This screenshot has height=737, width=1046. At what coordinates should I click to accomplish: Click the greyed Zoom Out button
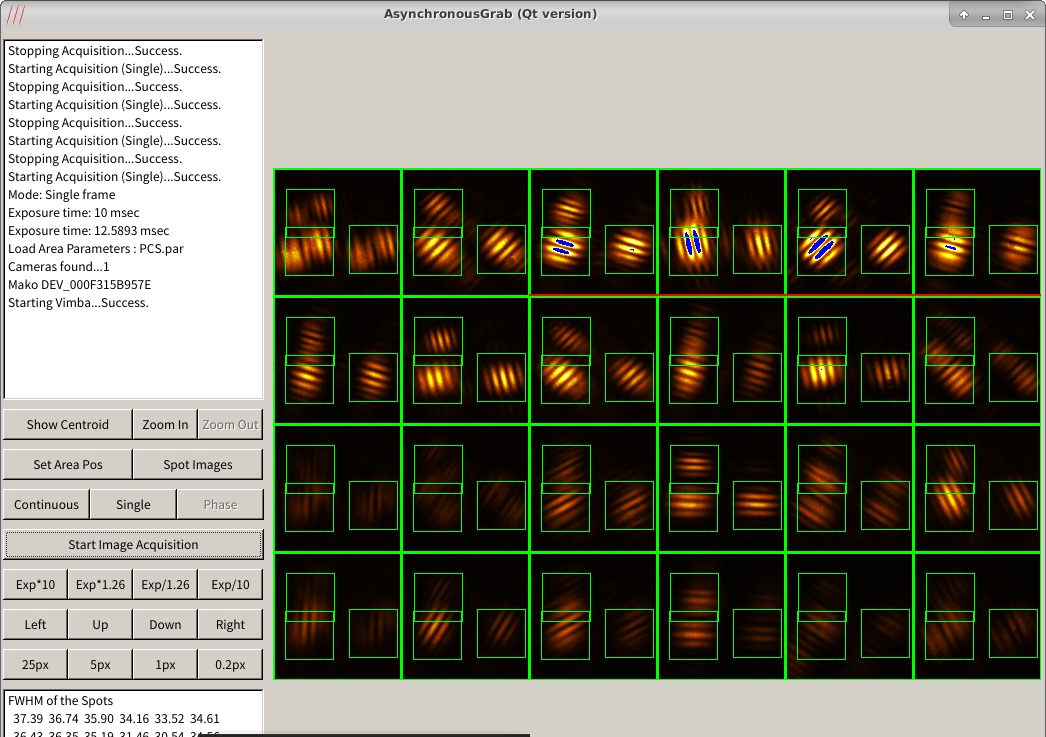[230, 425]
